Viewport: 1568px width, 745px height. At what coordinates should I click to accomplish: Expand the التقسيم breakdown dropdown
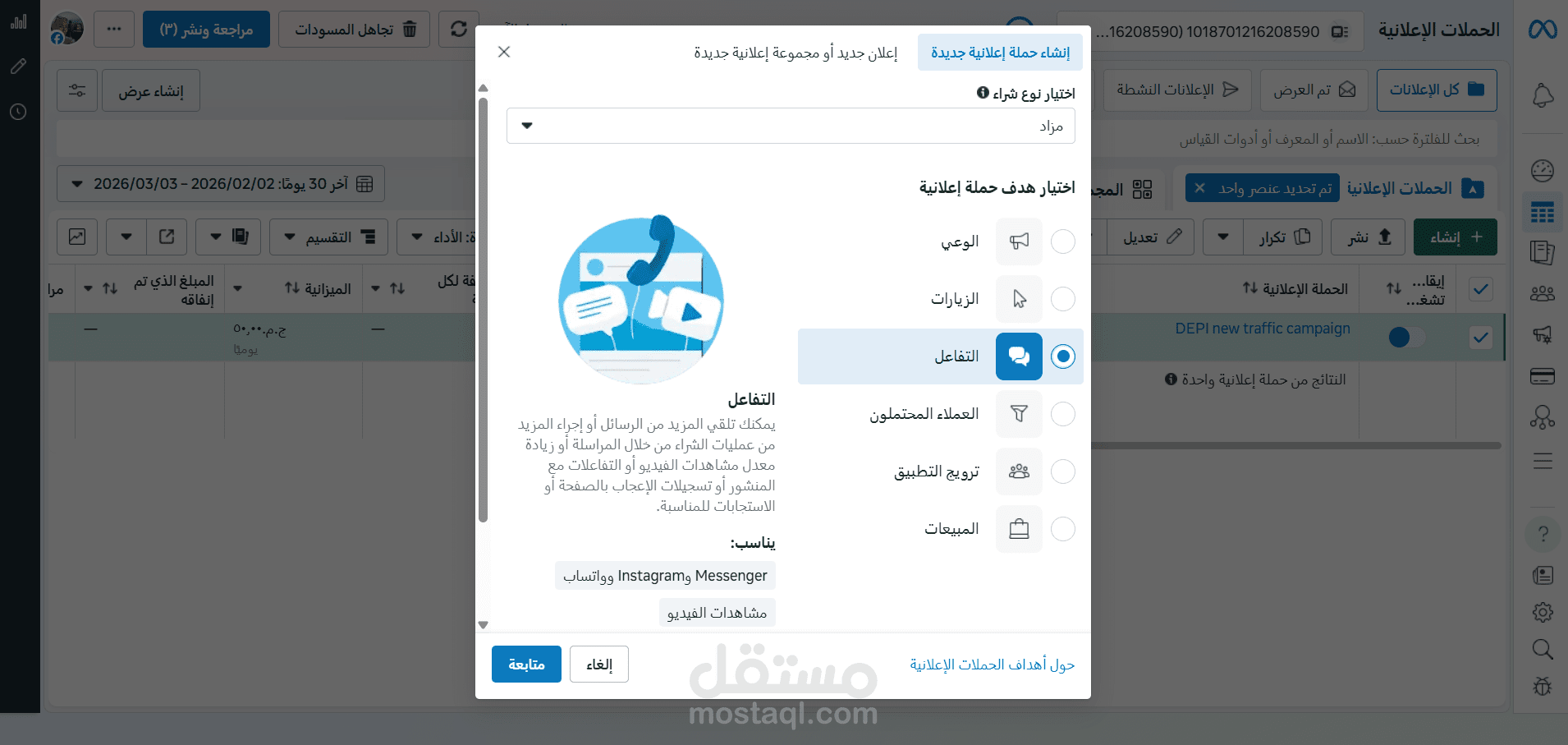point(328,237)
